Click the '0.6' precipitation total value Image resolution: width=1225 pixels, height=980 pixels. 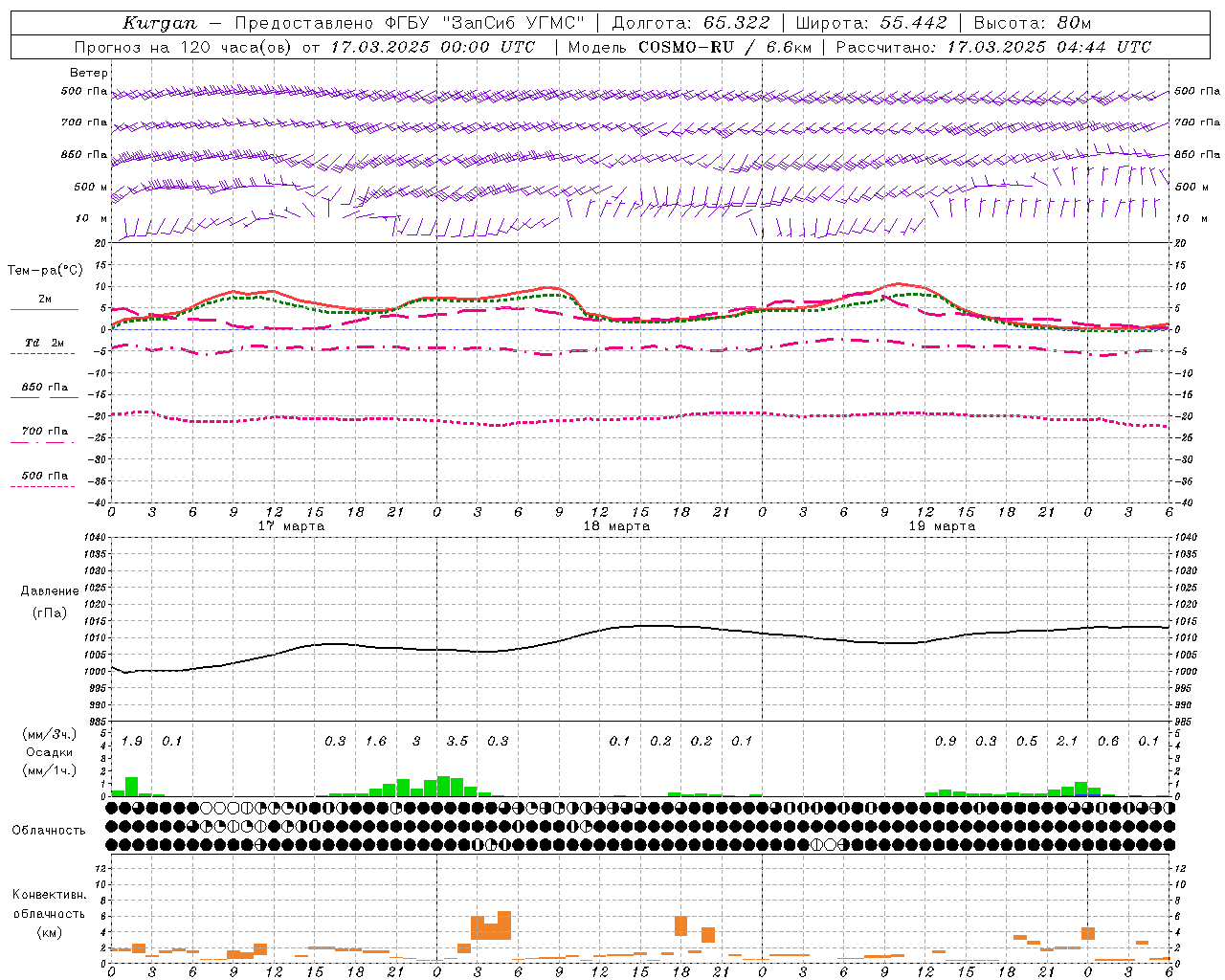point(1108,741)
